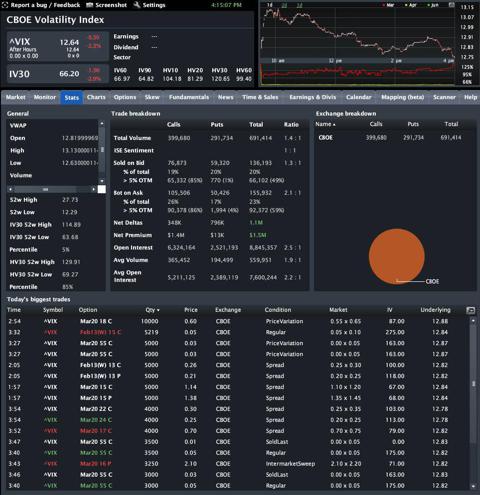This screenshot has height=495, width=480.
Task: Click the Screenshot text button
Action: pos(111,5)
